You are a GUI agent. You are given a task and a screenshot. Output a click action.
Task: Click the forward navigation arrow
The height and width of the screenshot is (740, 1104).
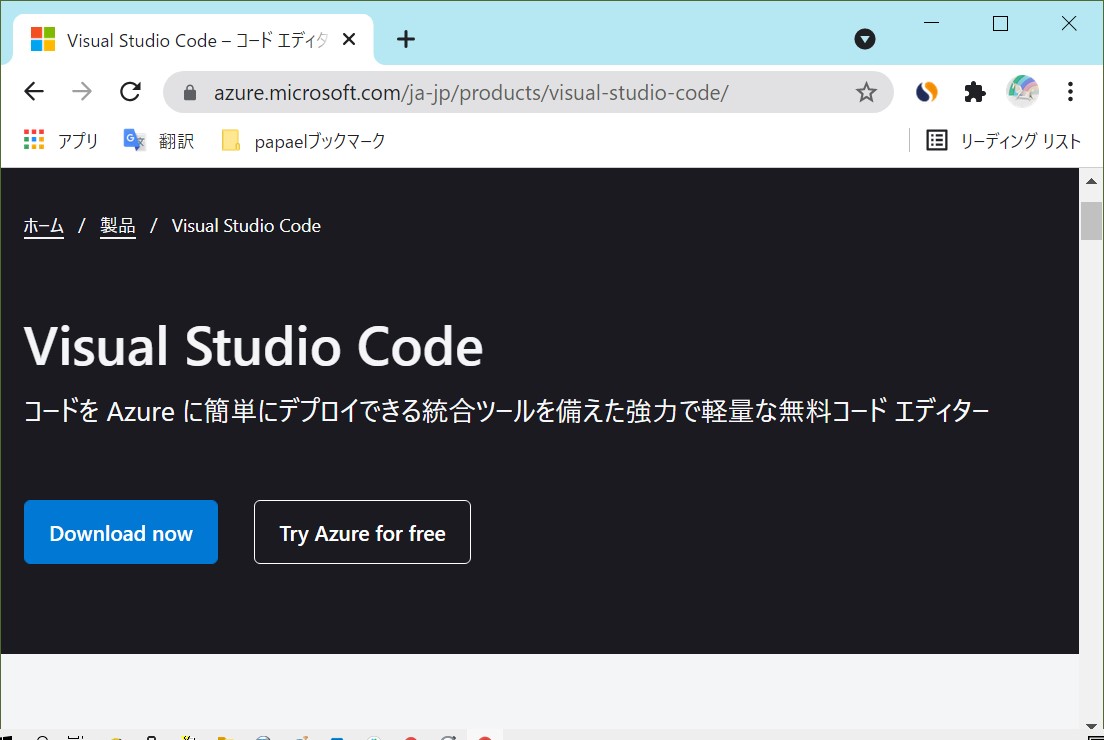click(x=82, y=92)
